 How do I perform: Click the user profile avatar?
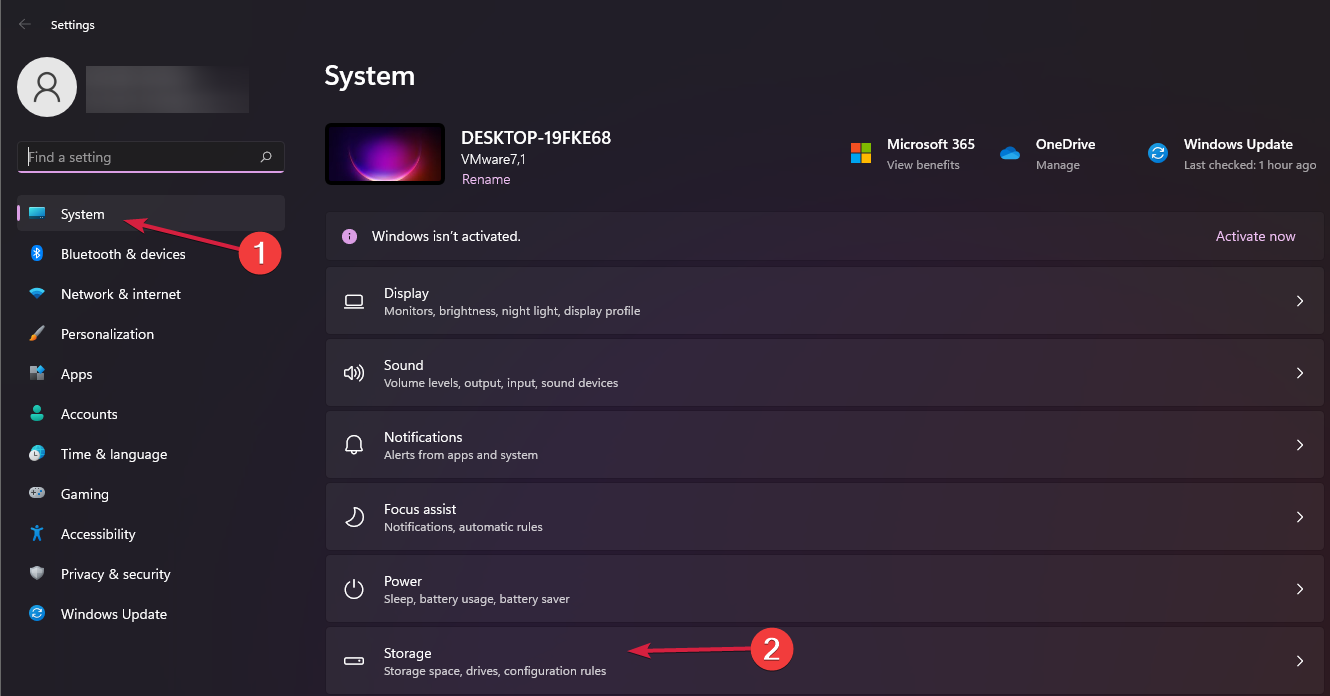pyautogui.click(x=46, y=87)
